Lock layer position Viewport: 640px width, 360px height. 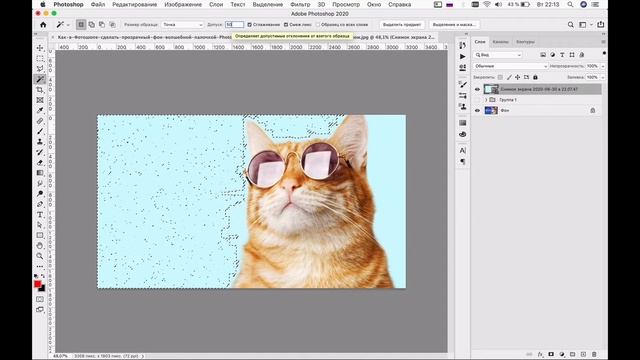[518, 77]
